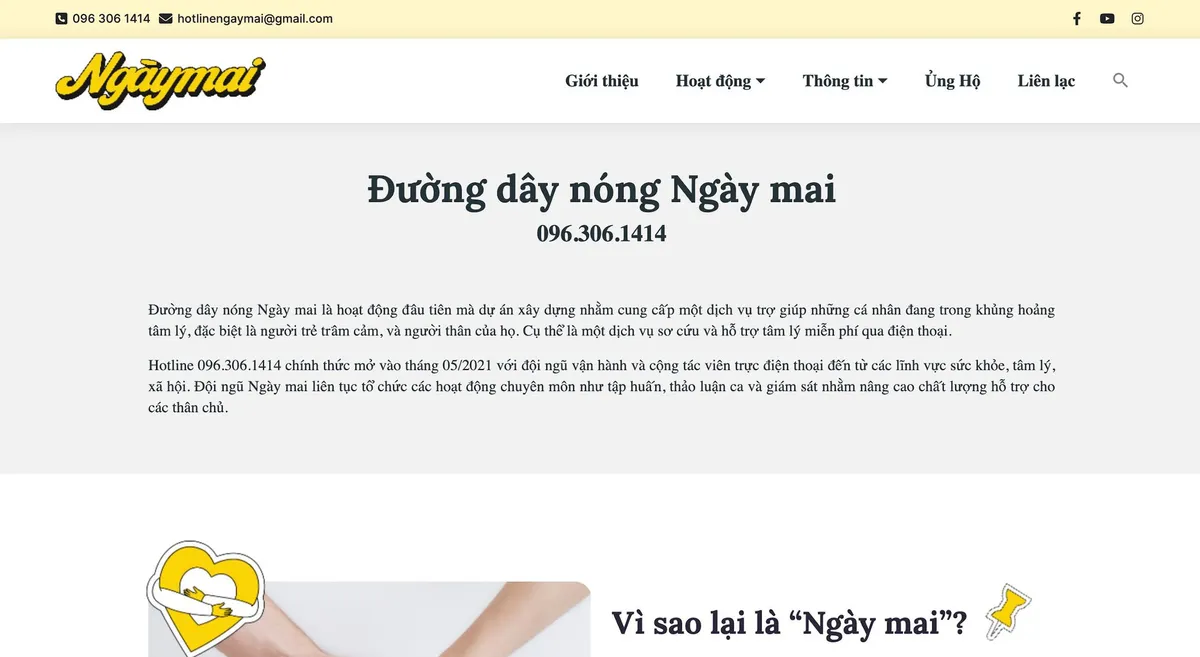The image size is (1200, 657).
Task: Click the Vì sao lại là Ngày mai heading
Action: (x=790, y=622)
